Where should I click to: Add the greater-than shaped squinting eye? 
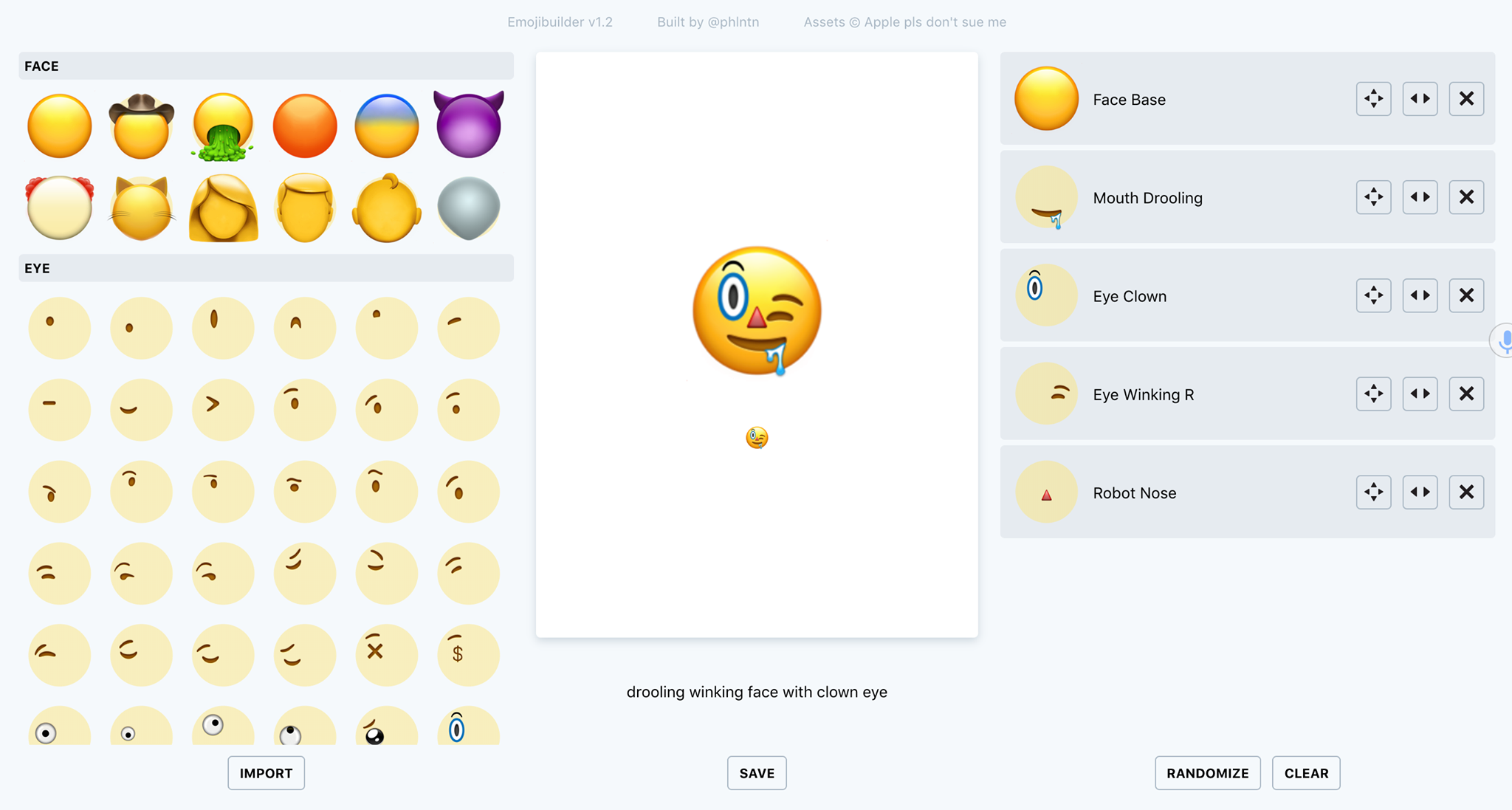[x=223, y=410]
